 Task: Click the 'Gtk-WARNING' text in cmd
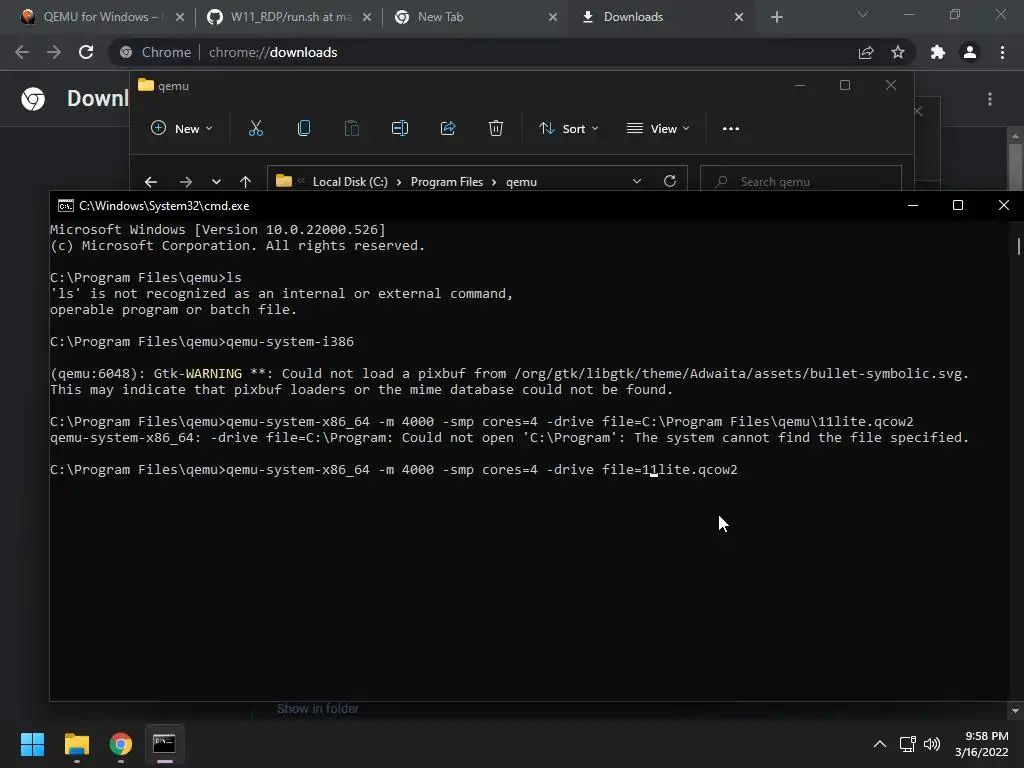pos(198,374)
